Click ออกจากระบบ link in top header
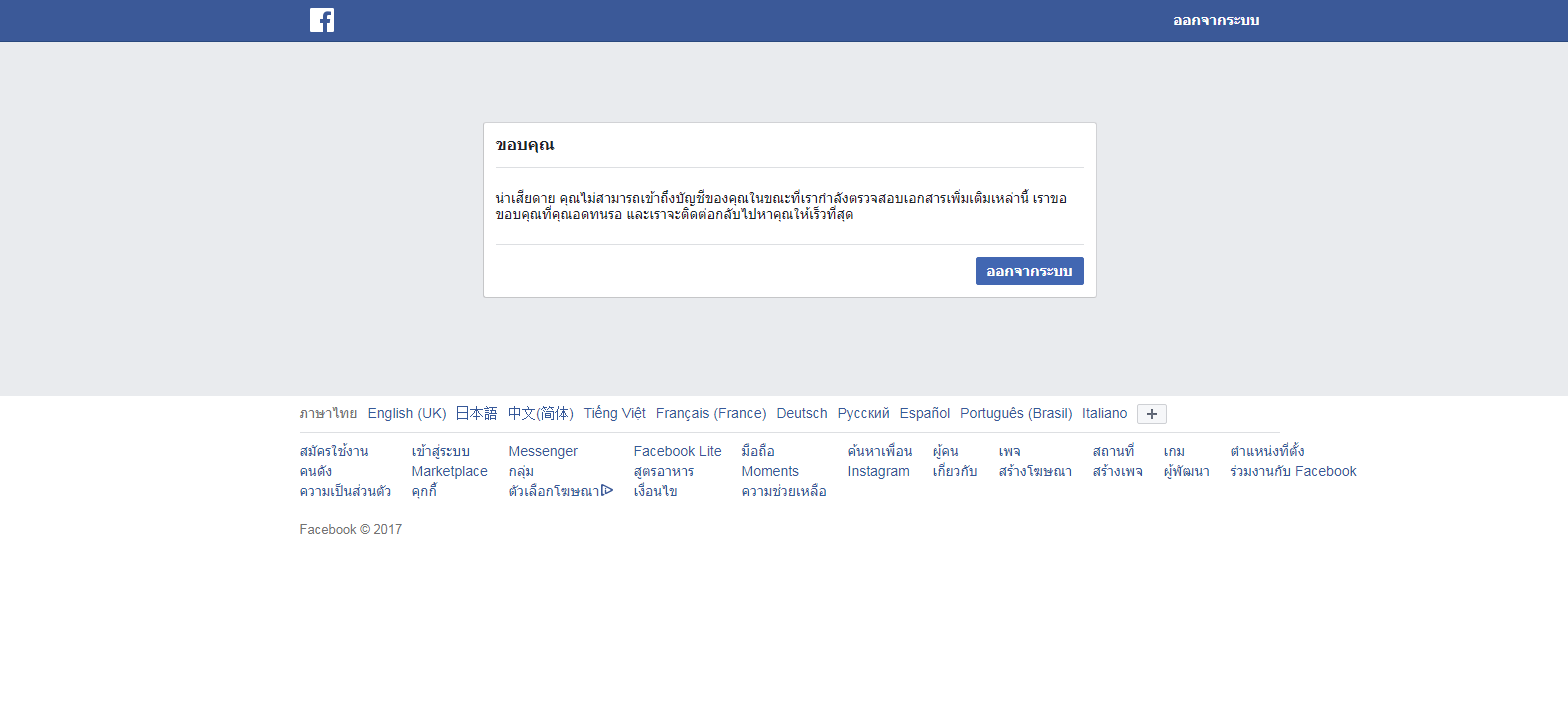Viewport: 1568px width, 702px height. point(1216,21)
